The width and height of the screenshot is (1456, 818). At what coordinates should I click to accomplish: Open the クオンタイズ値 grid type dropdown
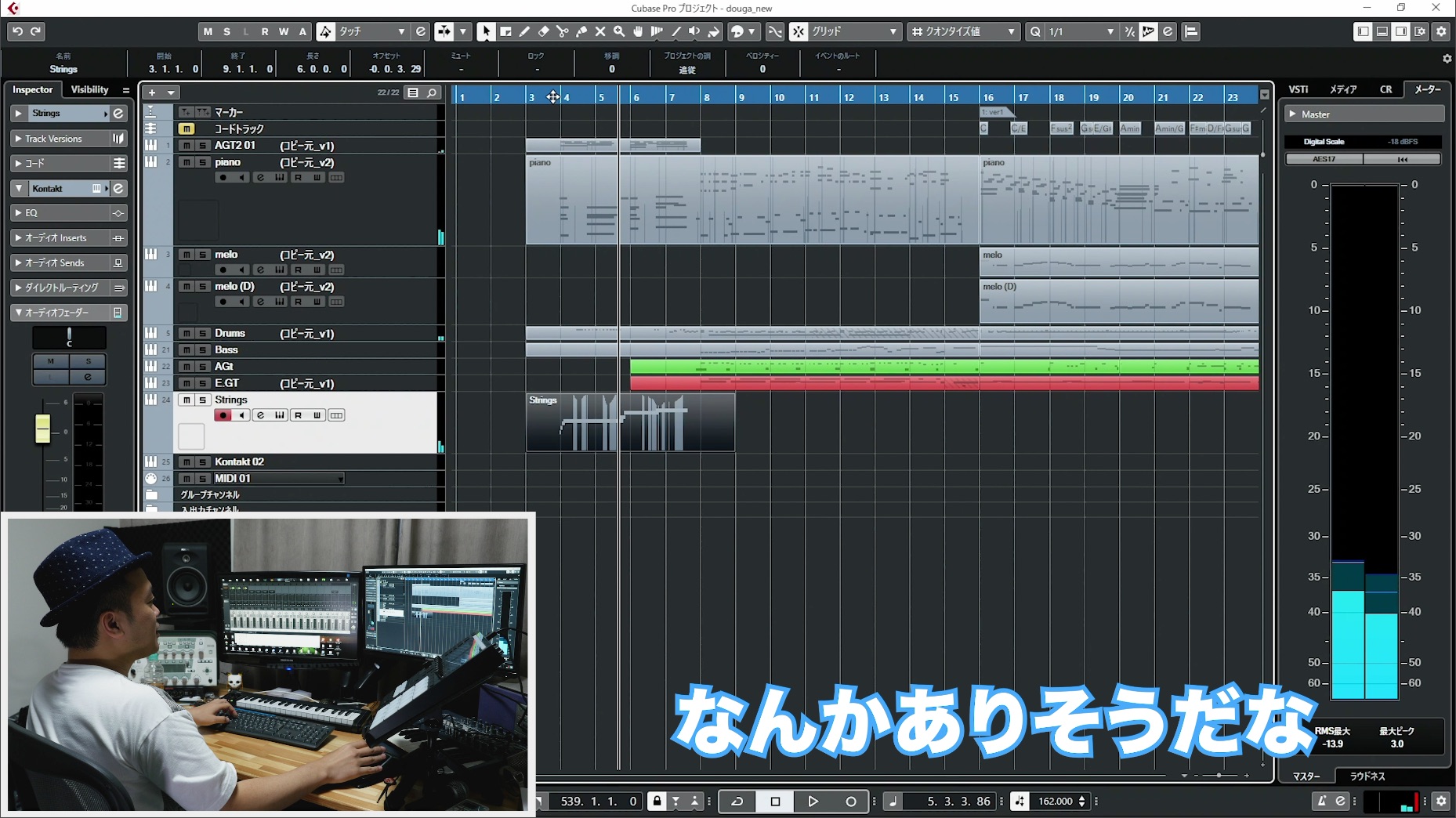click(963, 31)
